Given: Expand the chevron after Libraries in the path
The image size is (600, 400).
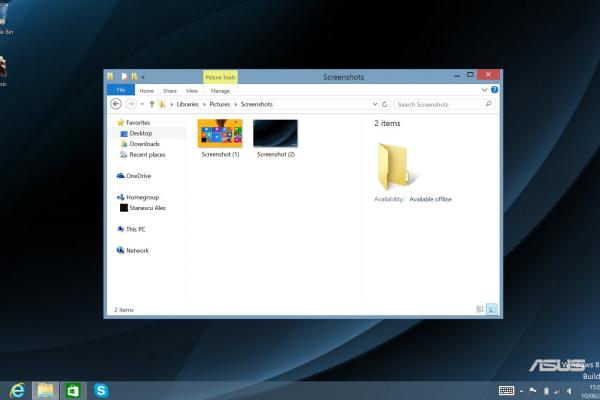Looking at the screenshot, I should [x=204, y=104].
